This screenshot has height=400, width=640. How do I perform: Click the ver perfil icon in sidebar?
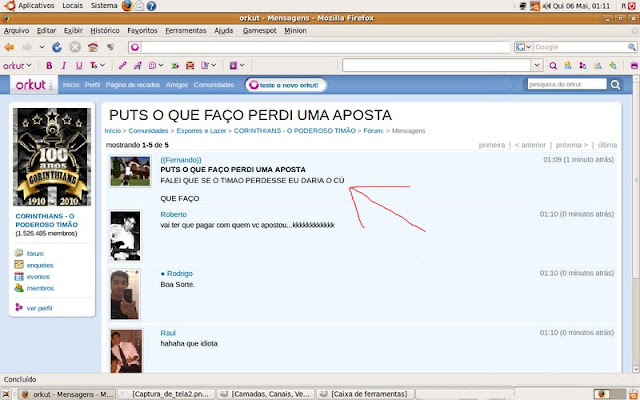(x=19, y=307)
